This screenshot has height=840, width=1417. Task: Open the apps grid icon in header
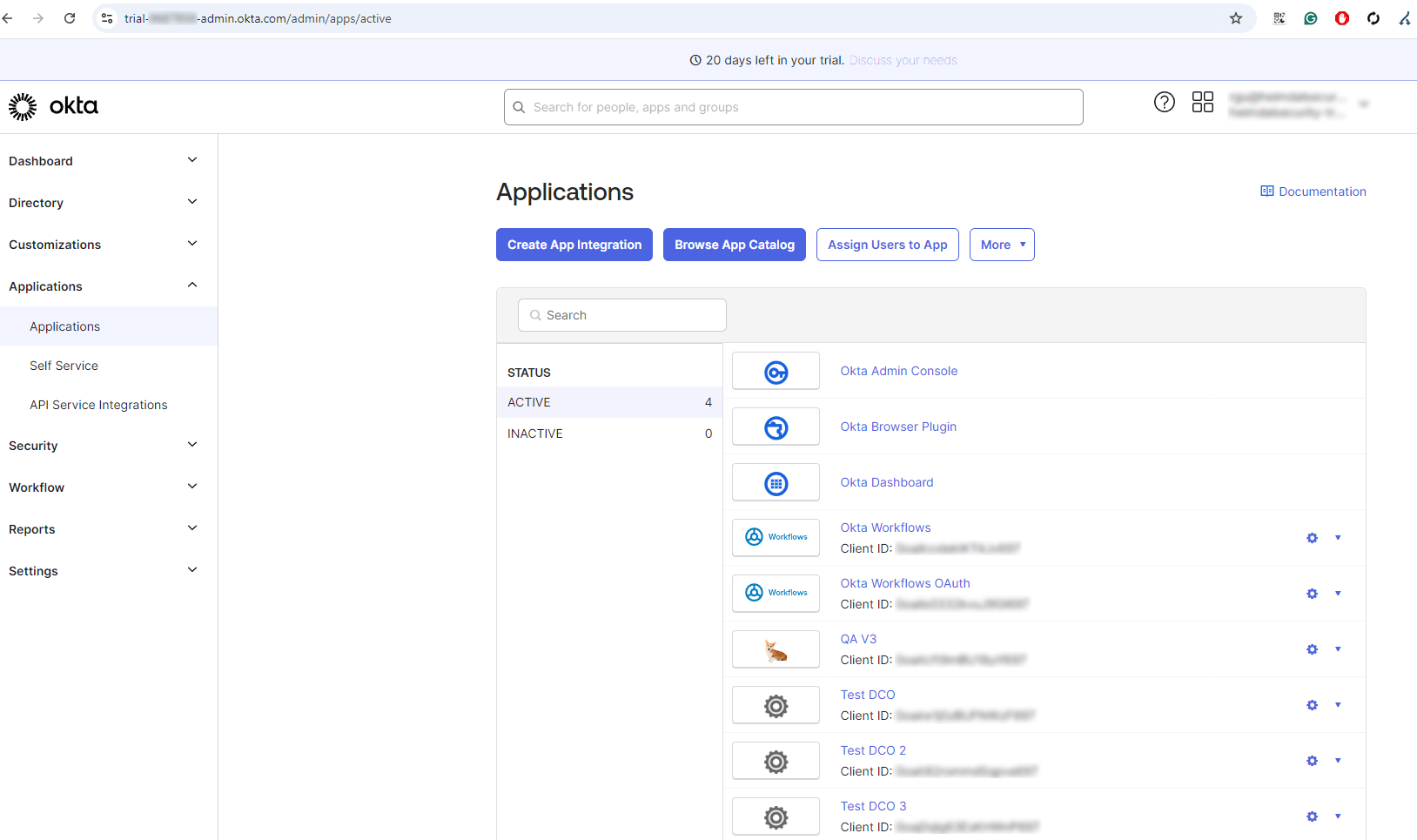pyautogui.click(x=1202, y=103)
